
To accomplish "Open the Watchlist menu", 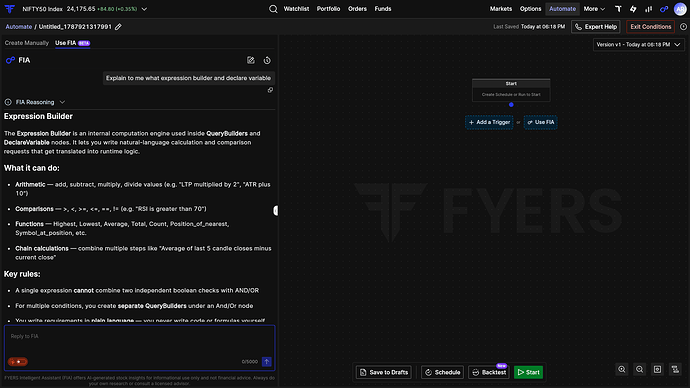I will pos(296,9).
